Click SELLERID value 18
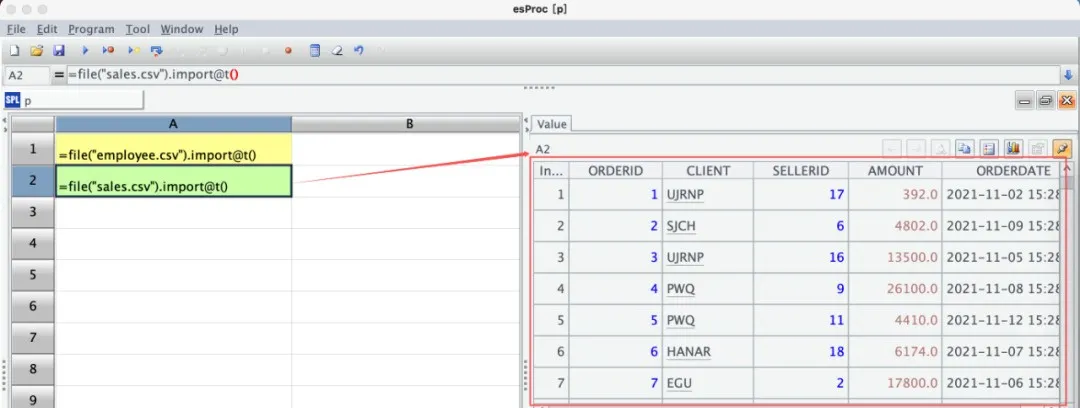 pos(801,351)
